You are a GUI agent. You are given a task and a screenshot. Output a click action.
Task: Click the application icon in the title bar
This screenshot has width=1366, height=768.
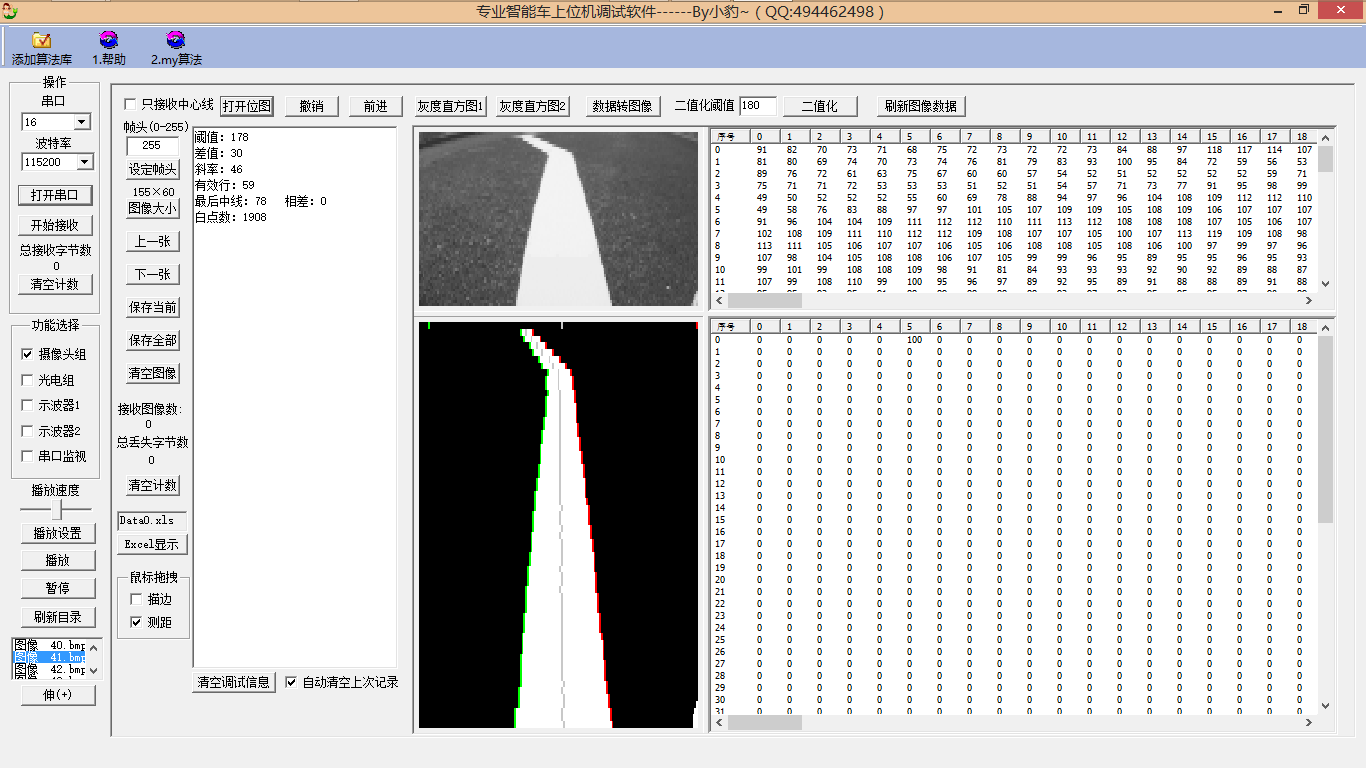coord(10,11)
